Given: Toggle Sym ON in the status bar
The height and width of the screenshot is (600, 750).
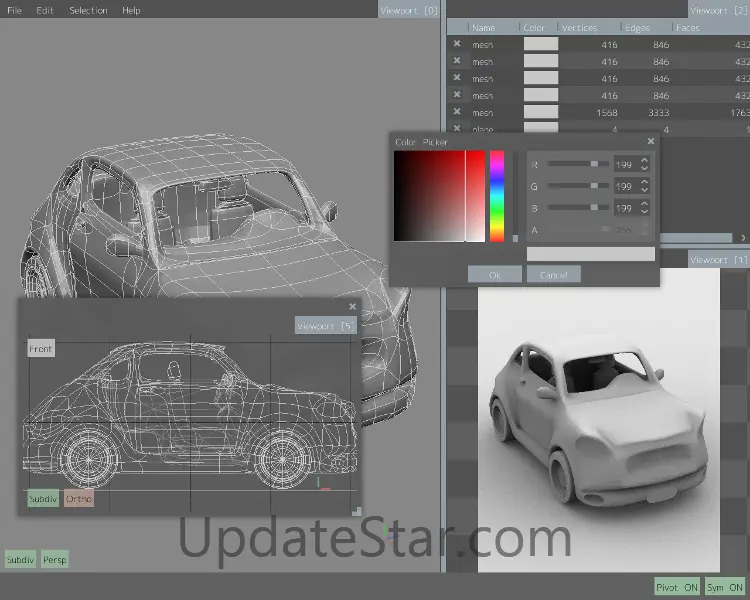Looking at the screenshot, I should [x=725, y=587].
